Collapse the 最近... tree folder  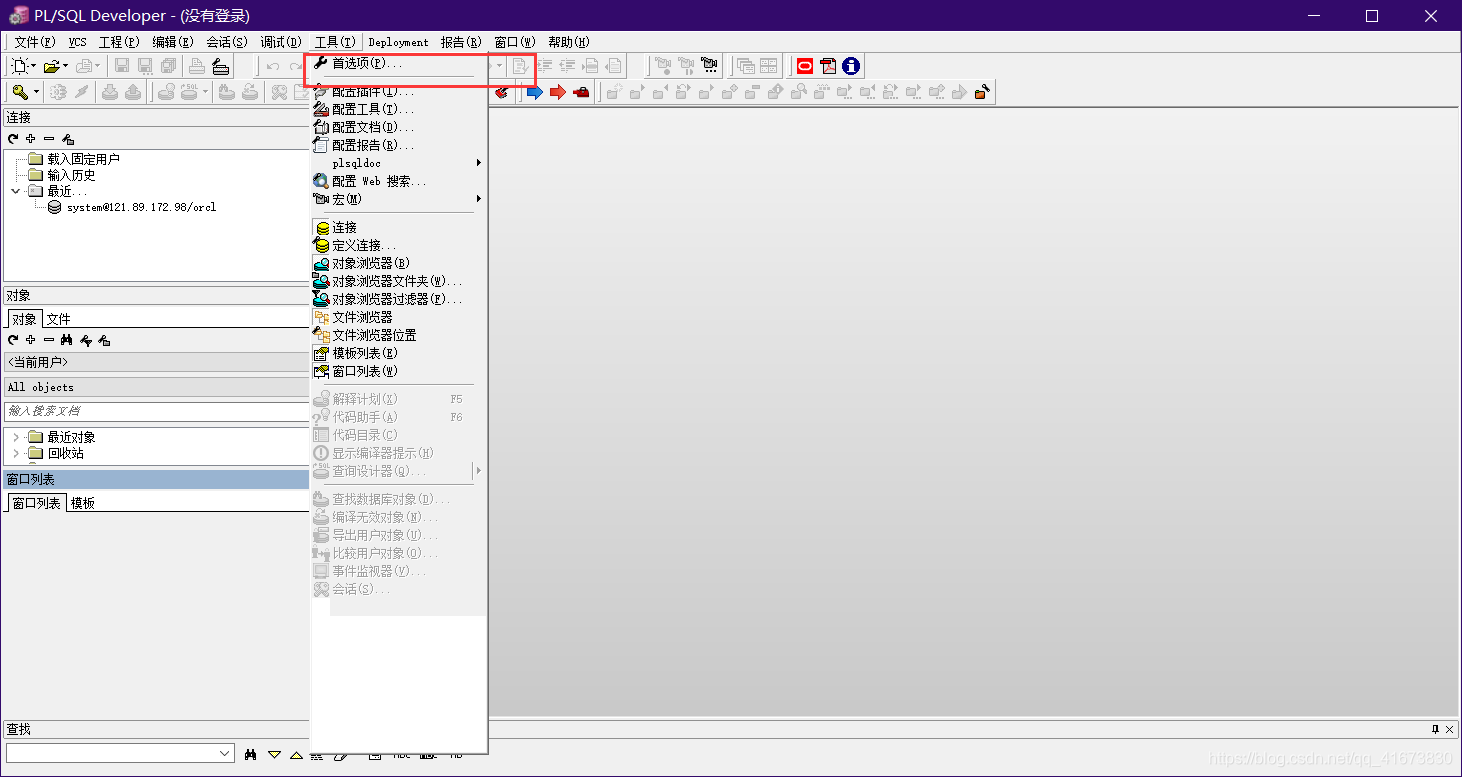point(15,191)
